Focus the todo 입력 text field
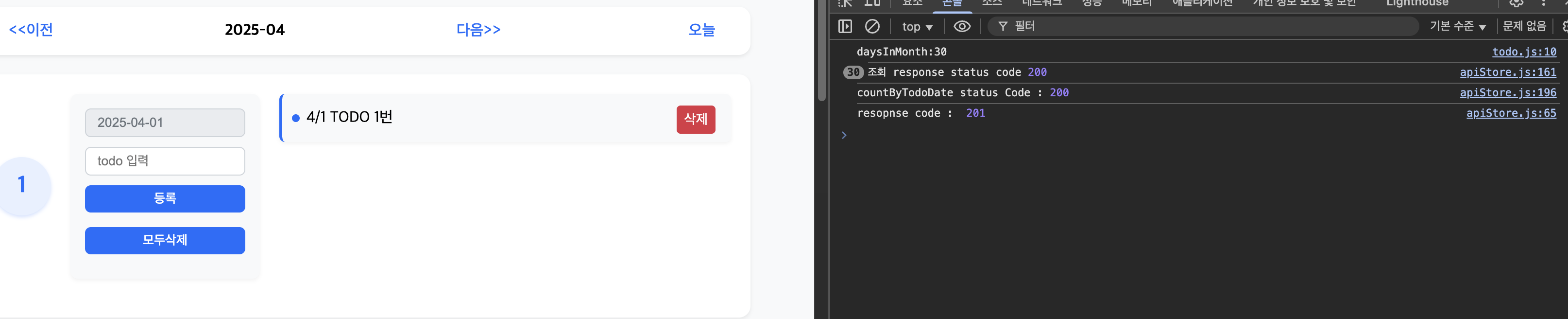The image size is (1568, 319). [165, 161]
